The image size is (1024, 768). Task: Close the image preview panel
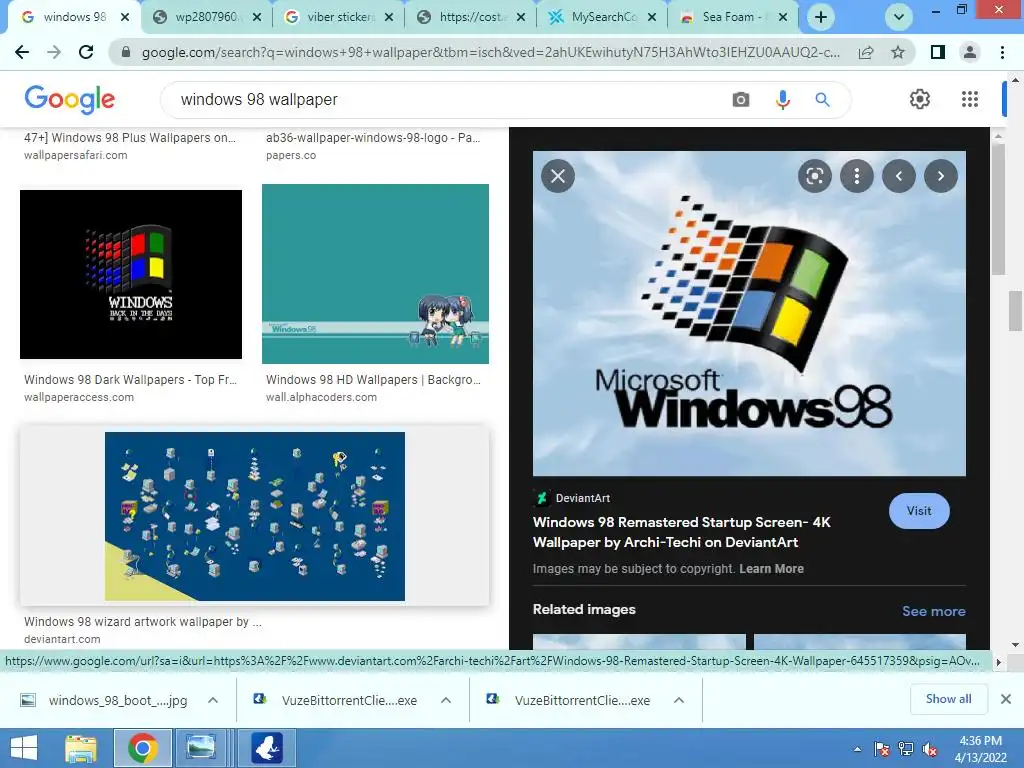coord(558,176)
